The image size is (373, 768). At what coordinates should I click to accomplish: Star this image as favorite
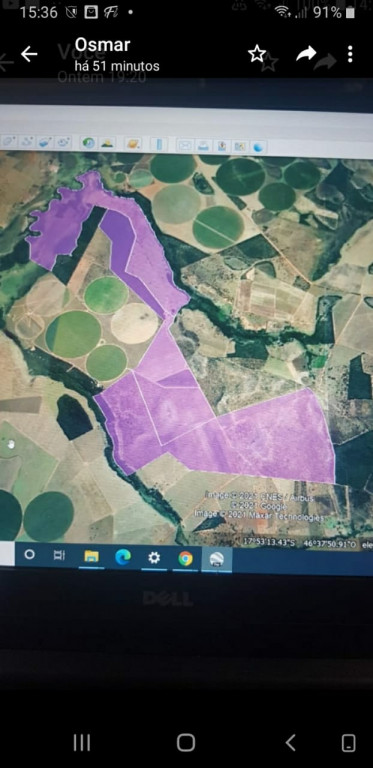point(256,53)
